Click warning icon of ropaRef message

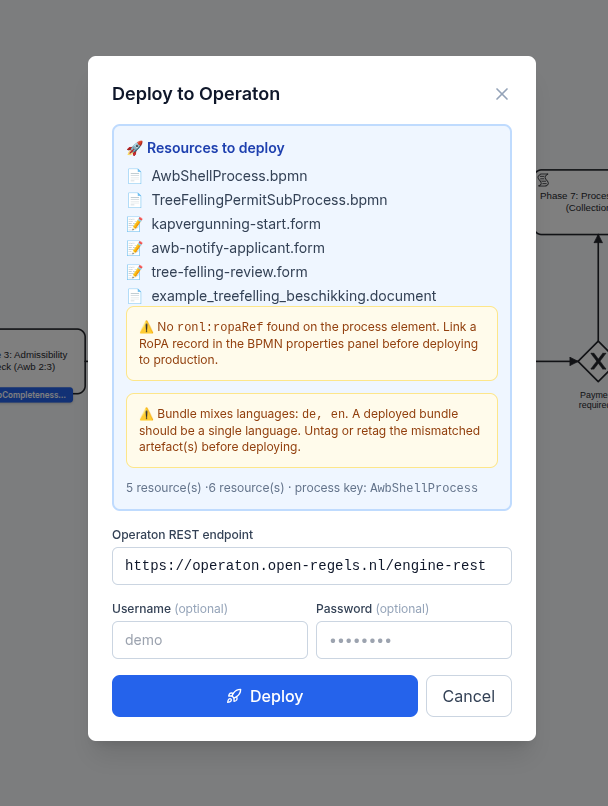[x=146, y=327]
